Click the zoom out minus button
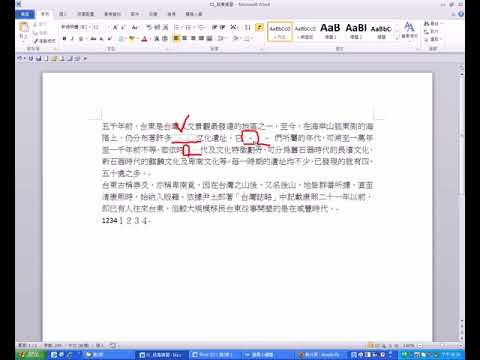 coord(420,346)
